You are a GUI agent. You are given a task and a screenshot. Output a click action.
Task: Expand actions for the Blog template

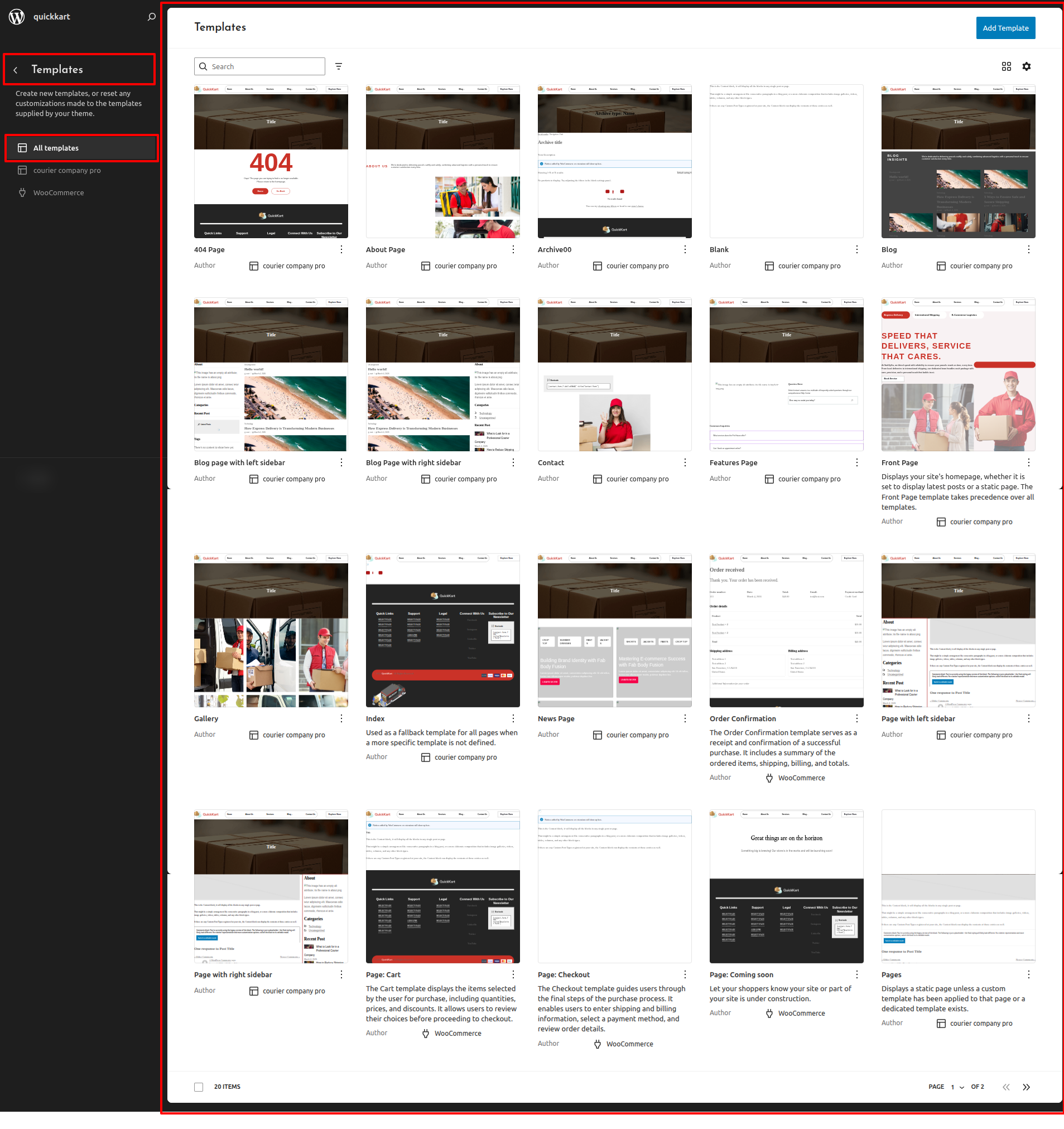coord(1028,249)
